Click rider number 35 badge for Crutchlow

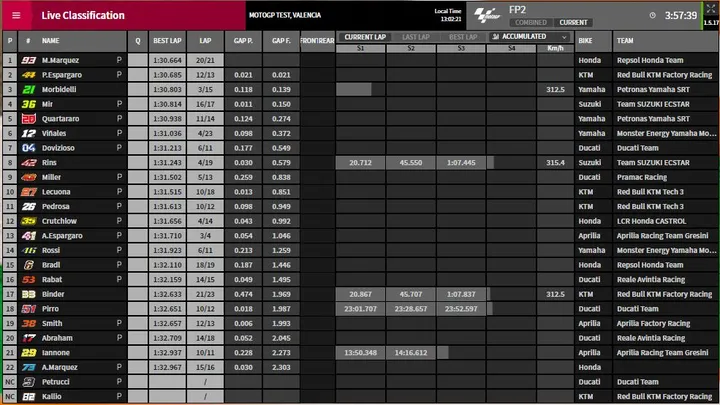coord(28,221)
